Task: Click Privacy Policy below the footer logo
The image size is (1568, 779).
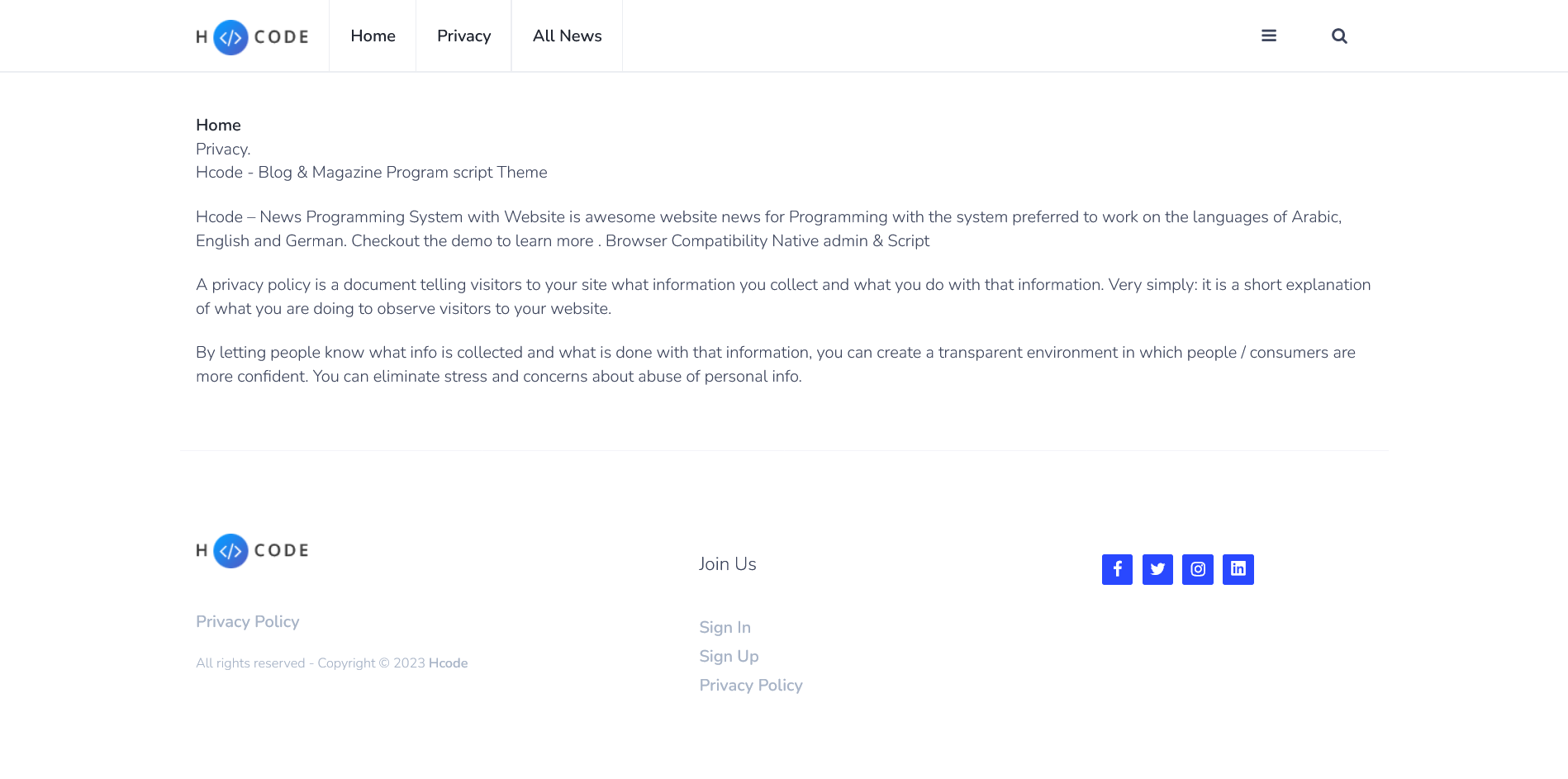Action: tap(247, 621)
